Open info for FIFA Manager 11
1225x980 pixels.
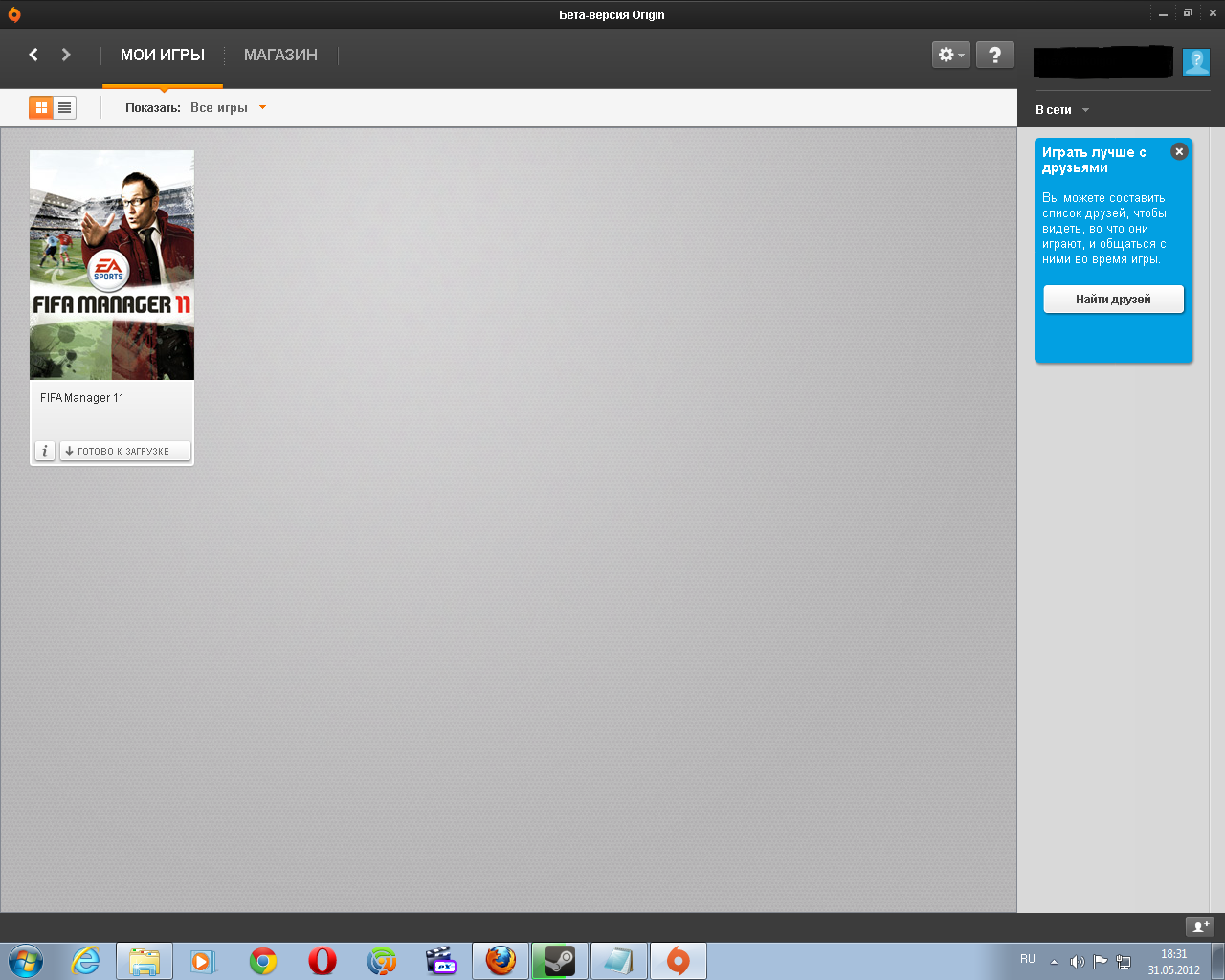pyautogui.click(x=45, y=451)
